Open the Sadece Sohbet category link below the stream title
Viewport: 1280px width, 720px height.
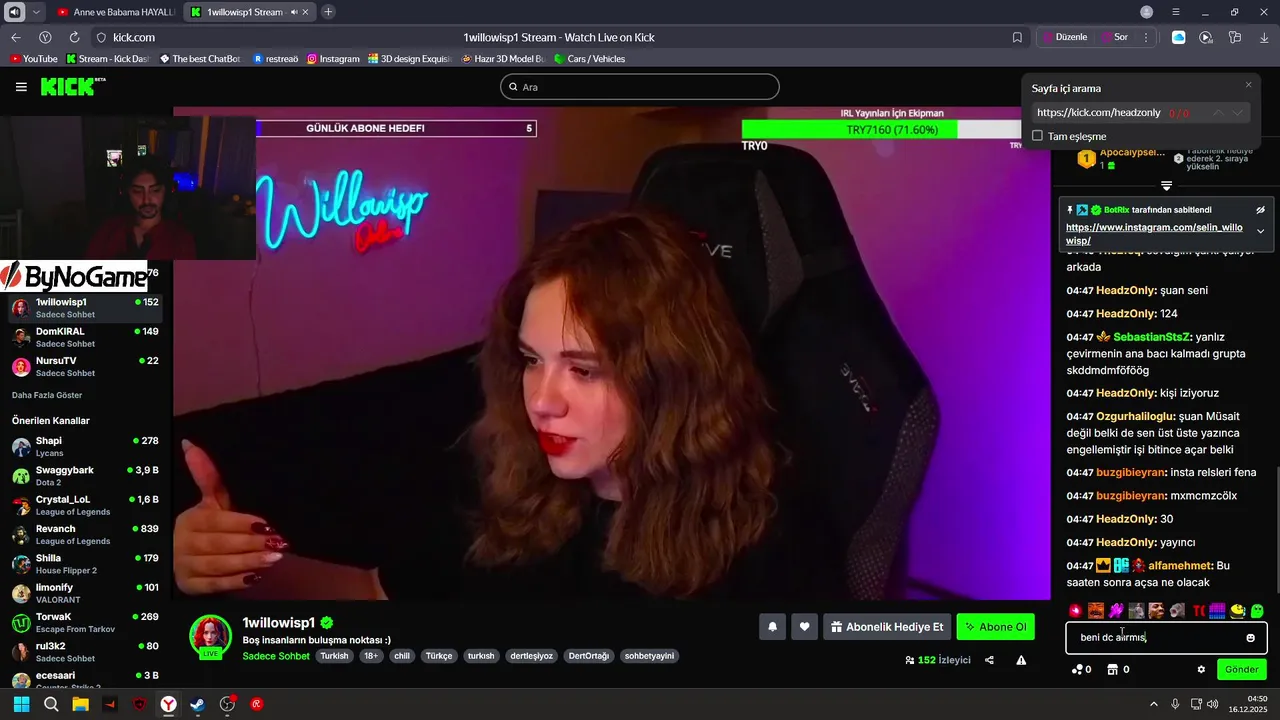(276, 656)
